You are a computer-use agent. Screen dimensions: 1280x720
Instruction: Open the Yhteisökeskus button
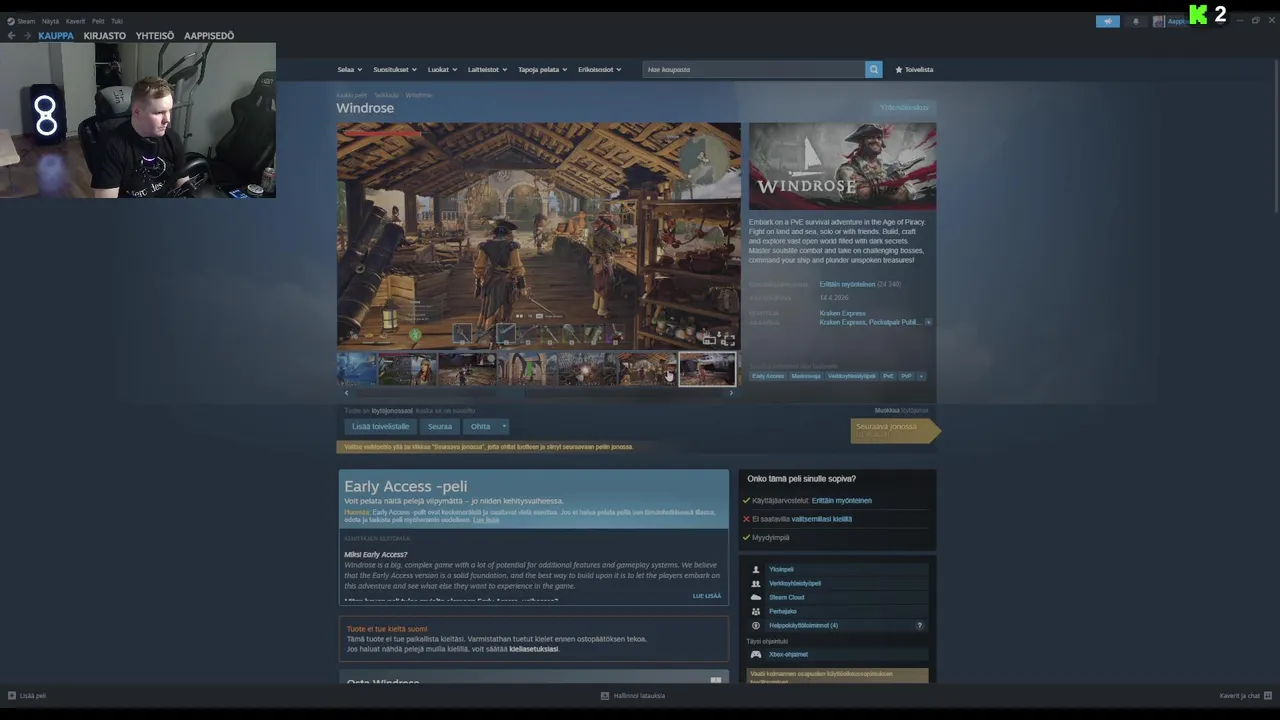[x=904, y=108]
